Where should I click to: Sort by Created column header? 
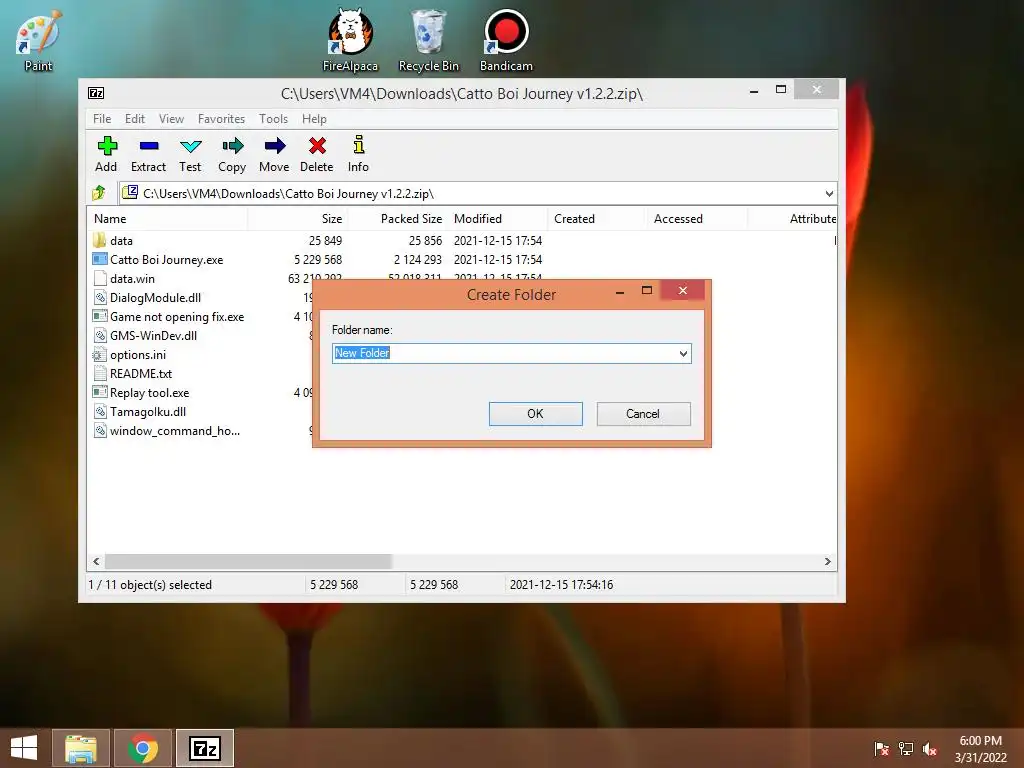(596, 219)
